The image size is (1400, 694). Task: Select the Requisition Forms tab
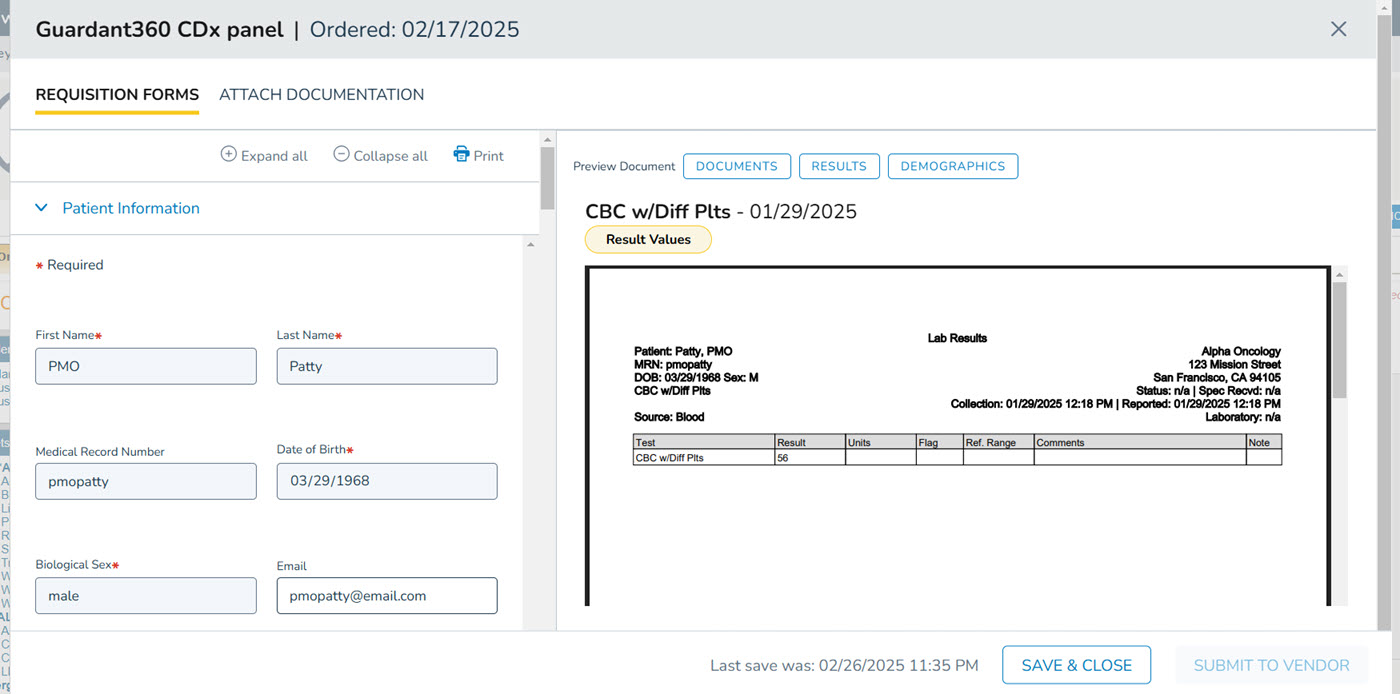[117, 95]
